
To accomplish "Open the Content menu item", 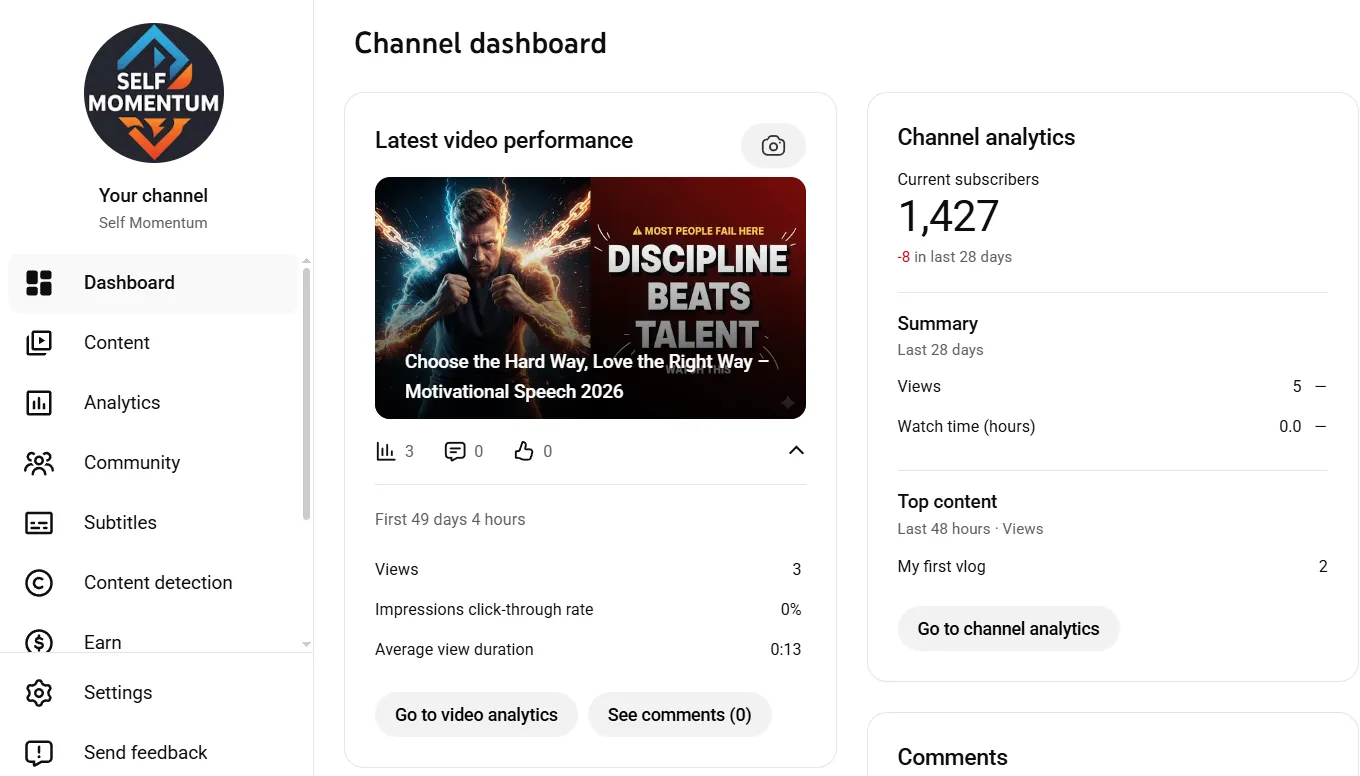I will (x=153, y=343).
